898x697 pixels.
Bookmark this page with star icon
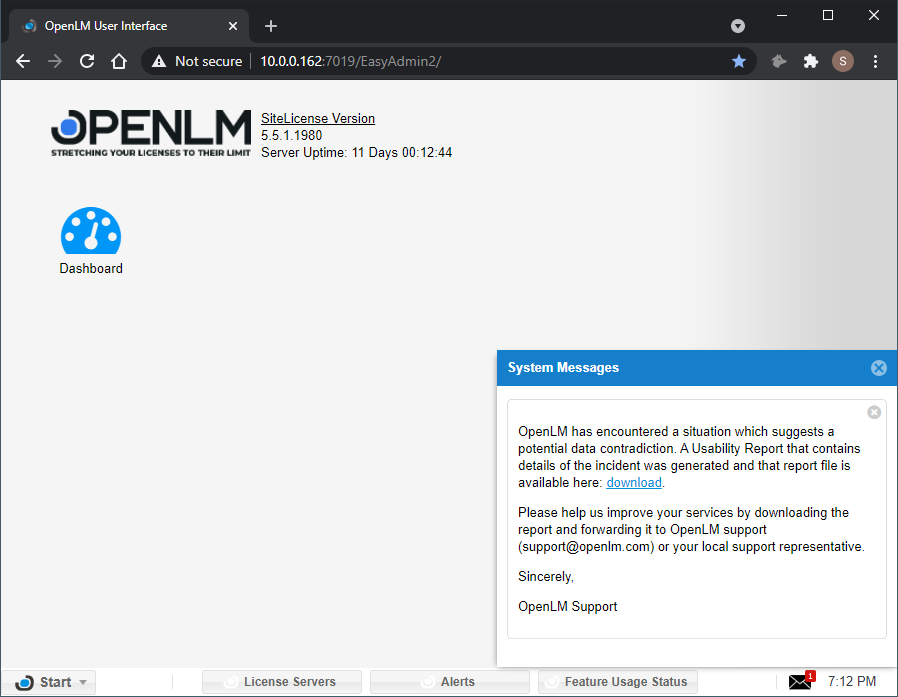[739, 61]
